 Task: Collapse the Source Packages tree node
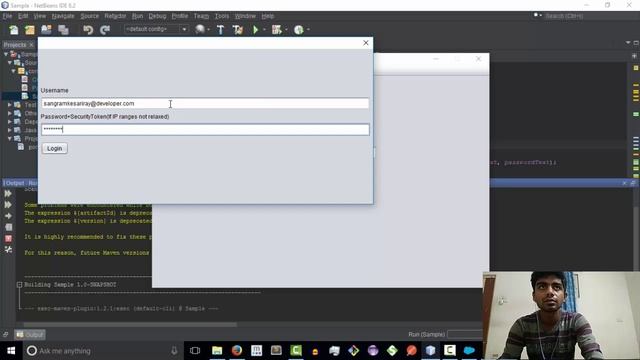10,62
